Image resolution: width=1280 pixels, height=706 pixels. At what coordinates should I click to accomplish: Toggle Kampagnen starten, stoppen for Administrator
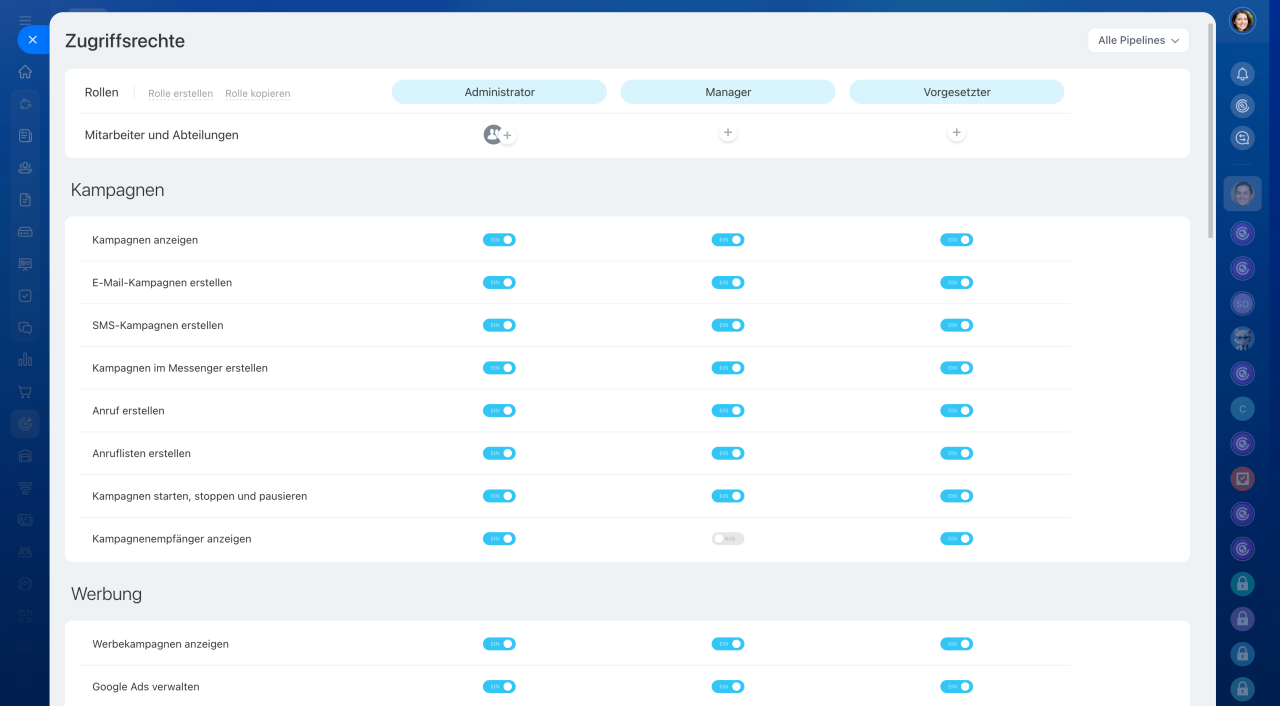coord(499,496)
